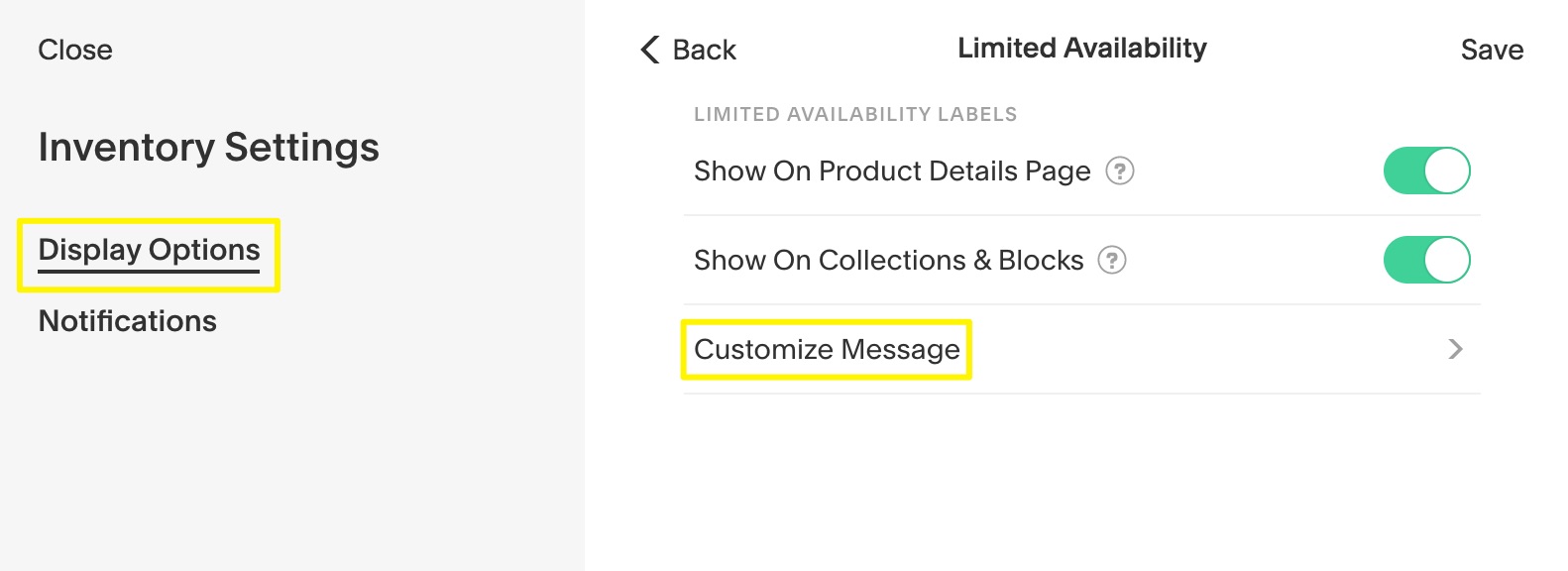Click the Limited Availability Labels section header

pos(854,114)
